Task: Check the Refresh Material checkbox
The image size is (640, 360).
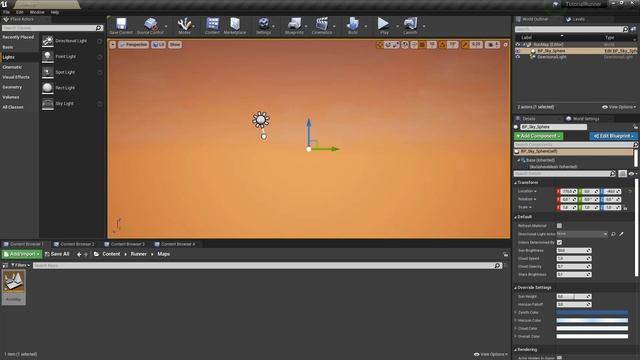Action: coord(559,226)
